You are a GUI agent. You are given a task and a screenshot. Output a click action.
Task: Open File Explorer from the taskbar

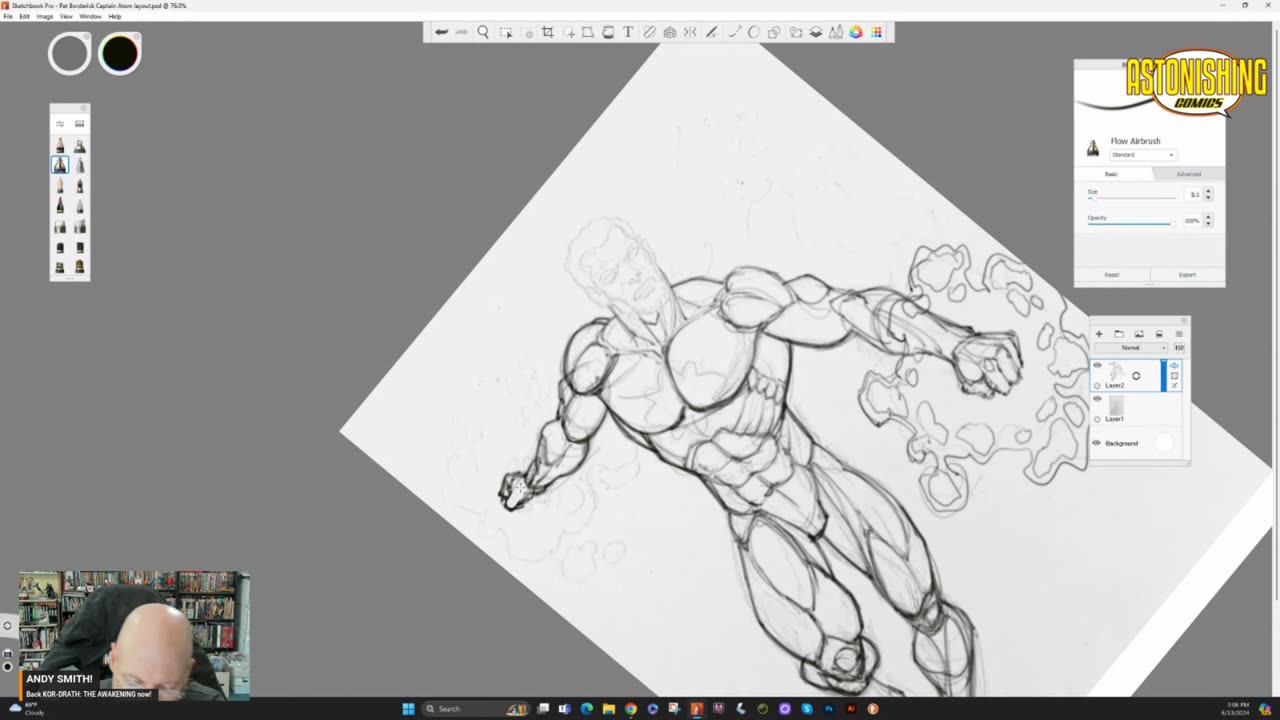(609, 709)
